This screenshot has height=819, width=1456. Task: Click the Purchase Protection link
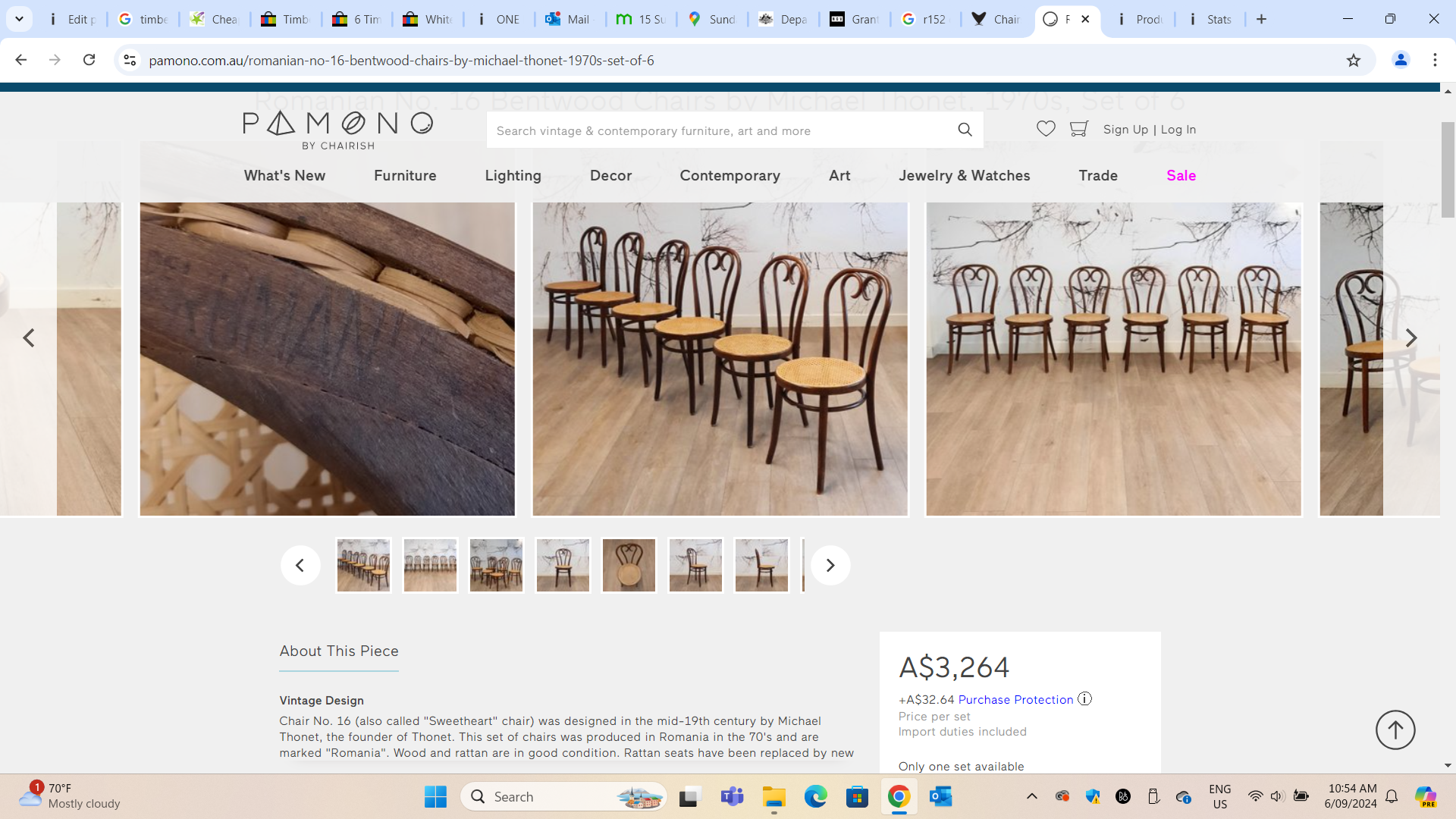(1015, 700)
